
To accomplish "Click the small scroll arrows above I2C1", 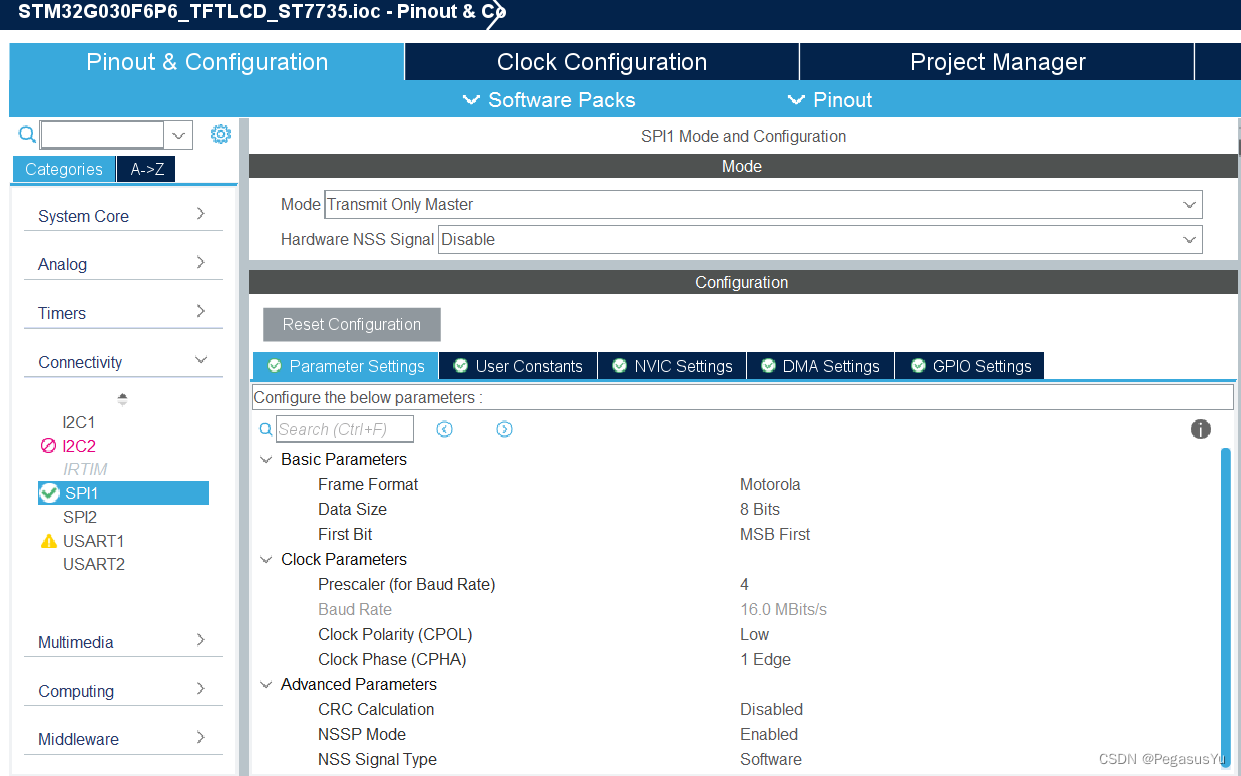I will [122, 399].
